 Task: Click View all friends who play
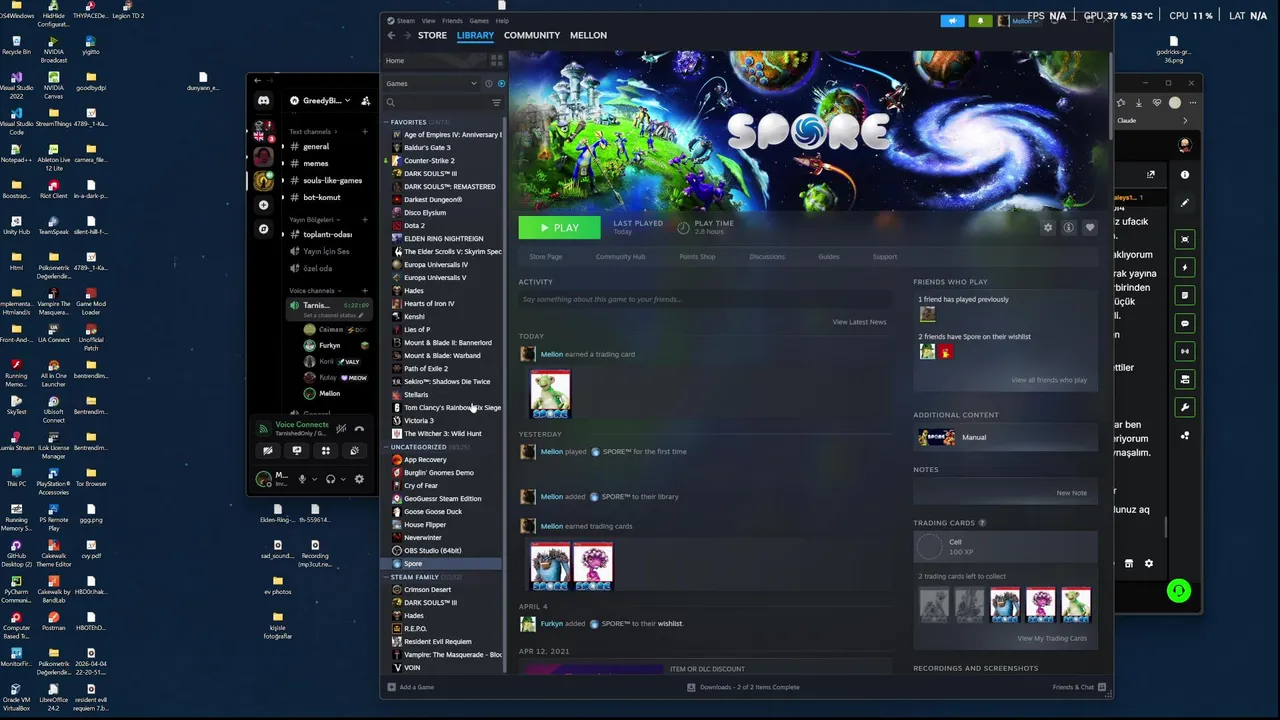coord(1049,380)
